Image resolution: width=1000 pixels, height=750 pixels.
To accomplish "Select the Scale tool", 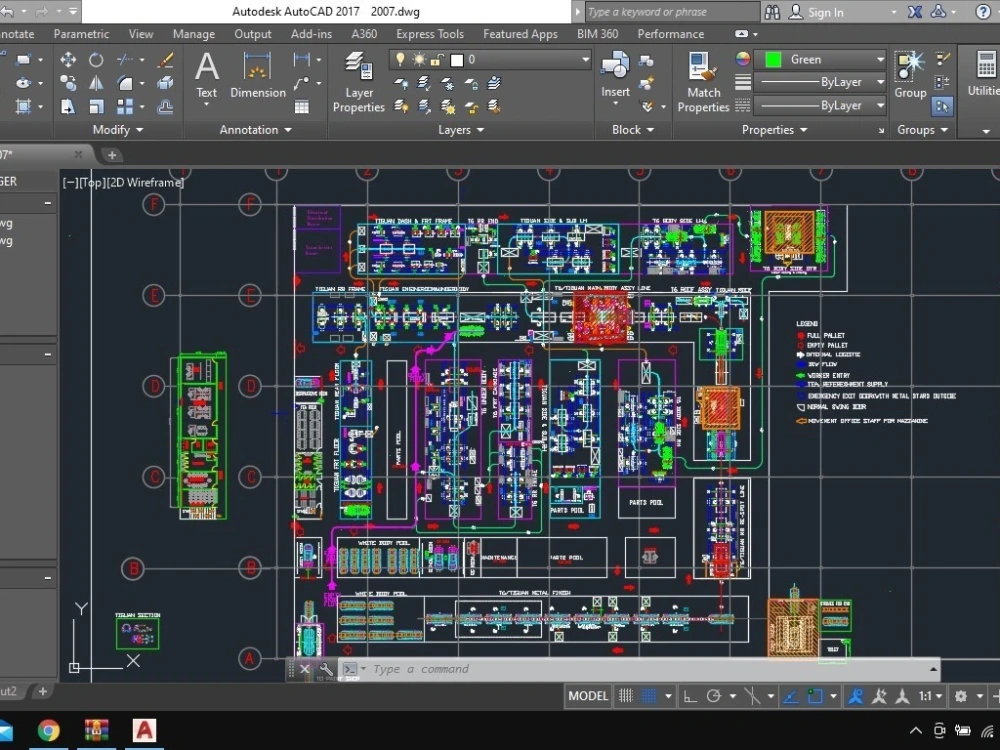I will (96, 107).
